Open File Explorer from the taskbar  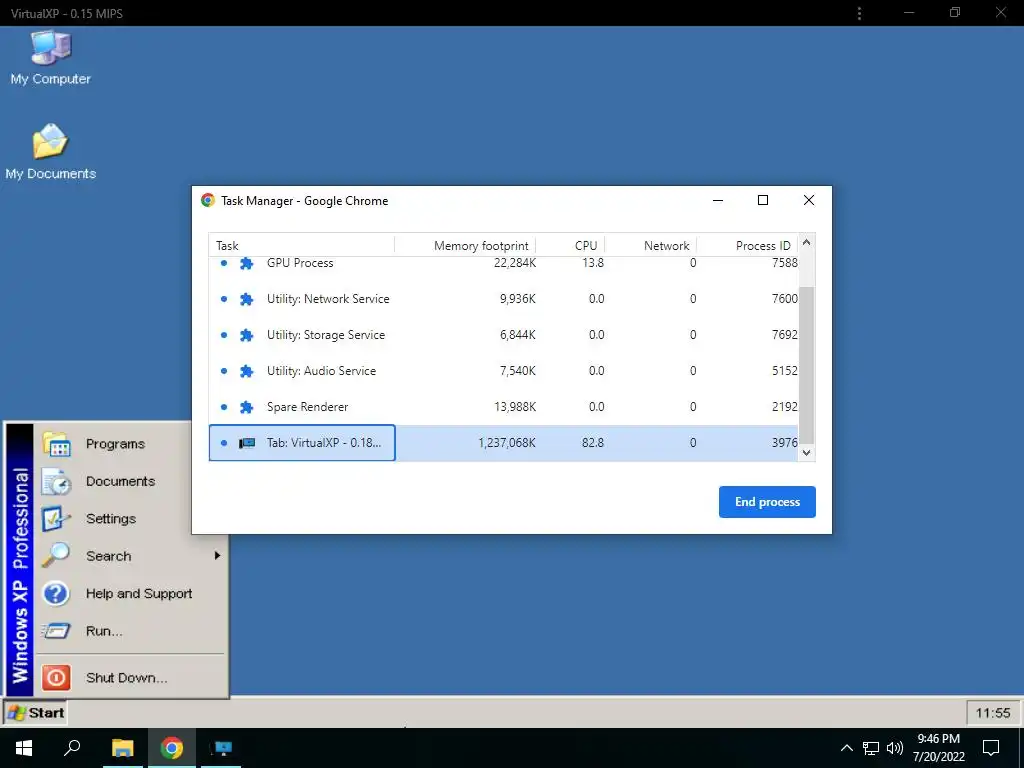122,748
